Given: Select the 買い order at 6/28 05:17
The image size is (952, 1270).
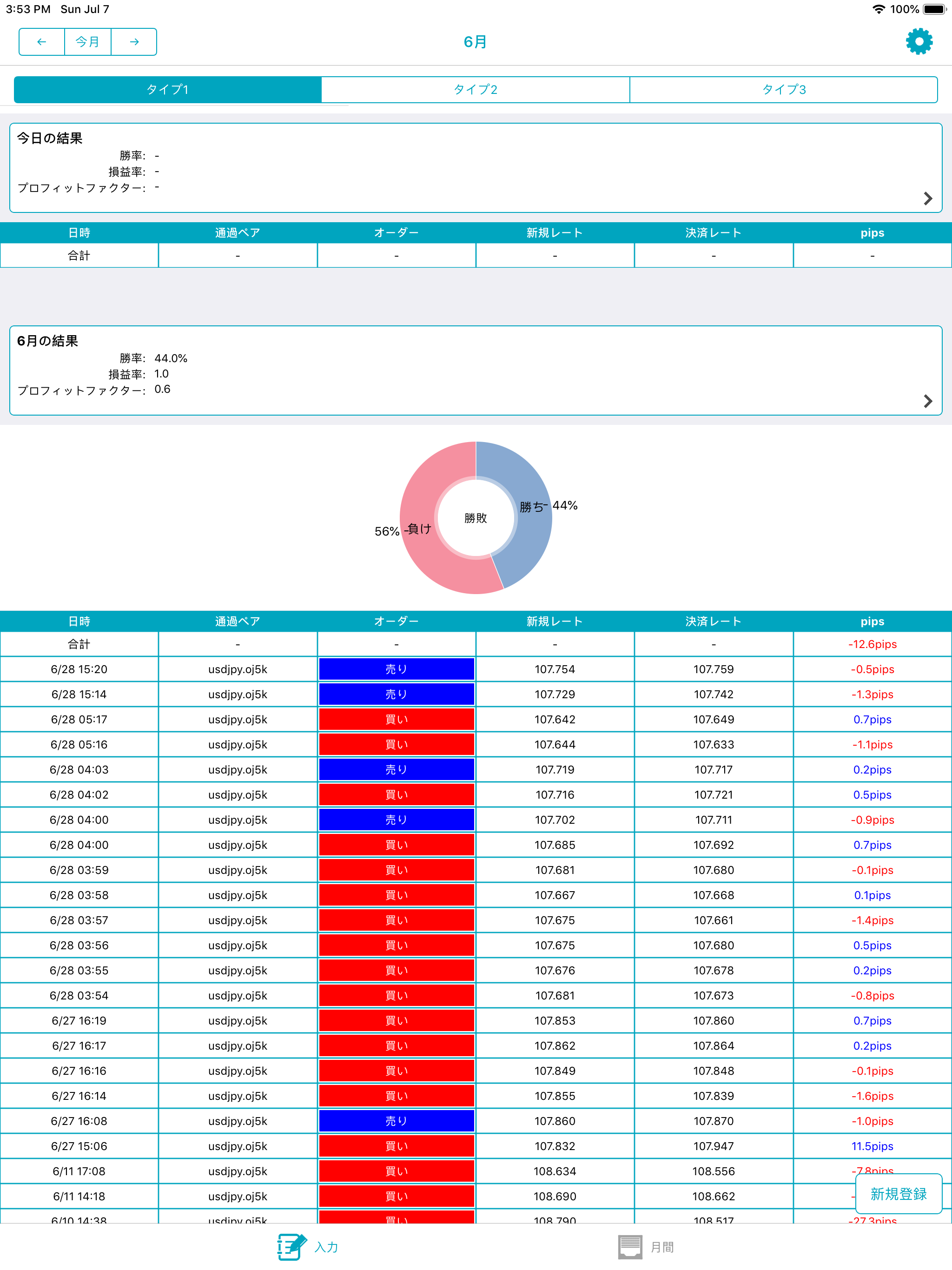Looking at the screenshot, I should click(396, 719).
